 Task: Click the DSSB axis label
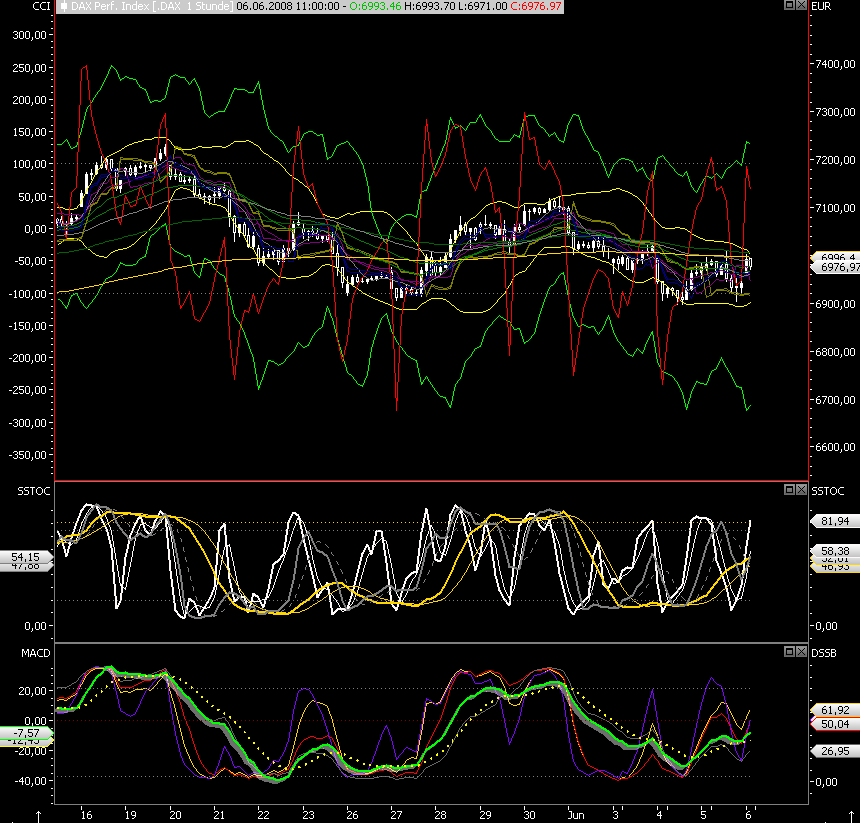coord(824,653)
